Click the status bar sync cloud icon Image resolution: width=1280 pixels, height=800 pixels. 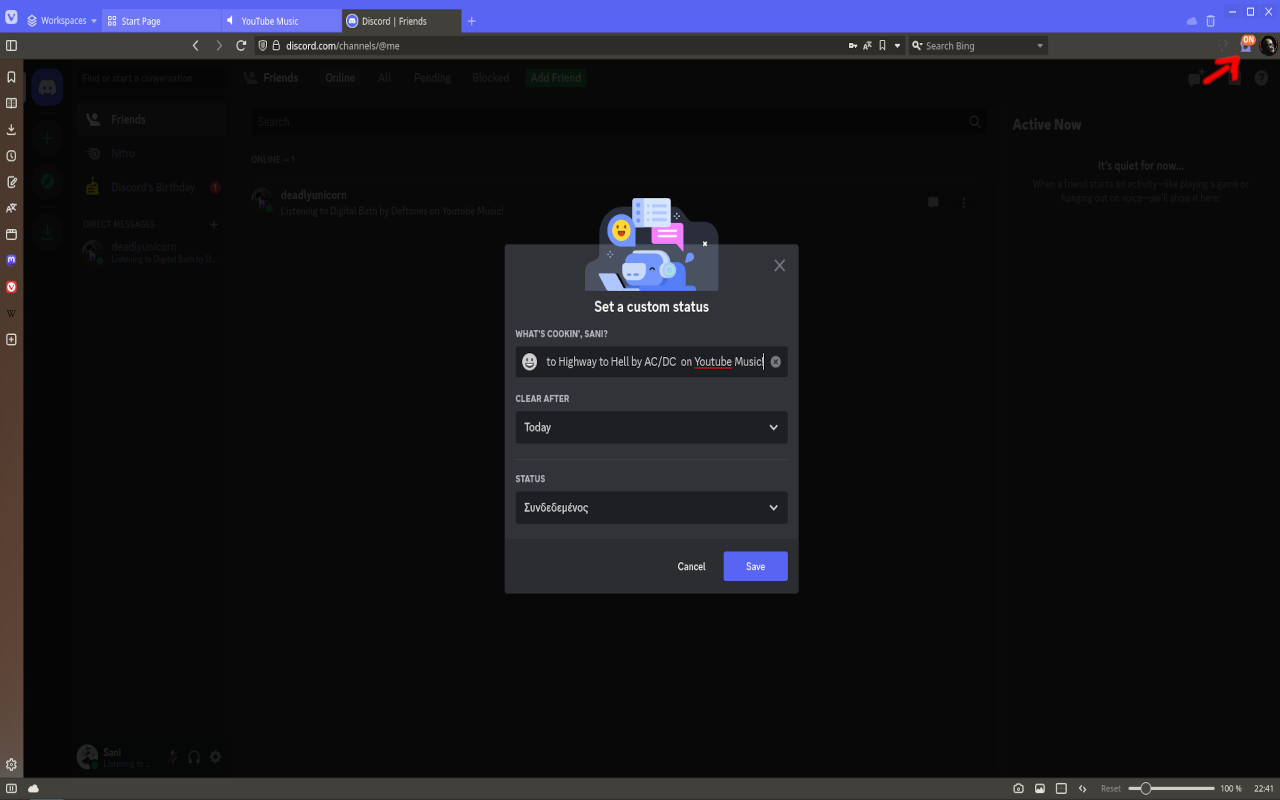33,788
